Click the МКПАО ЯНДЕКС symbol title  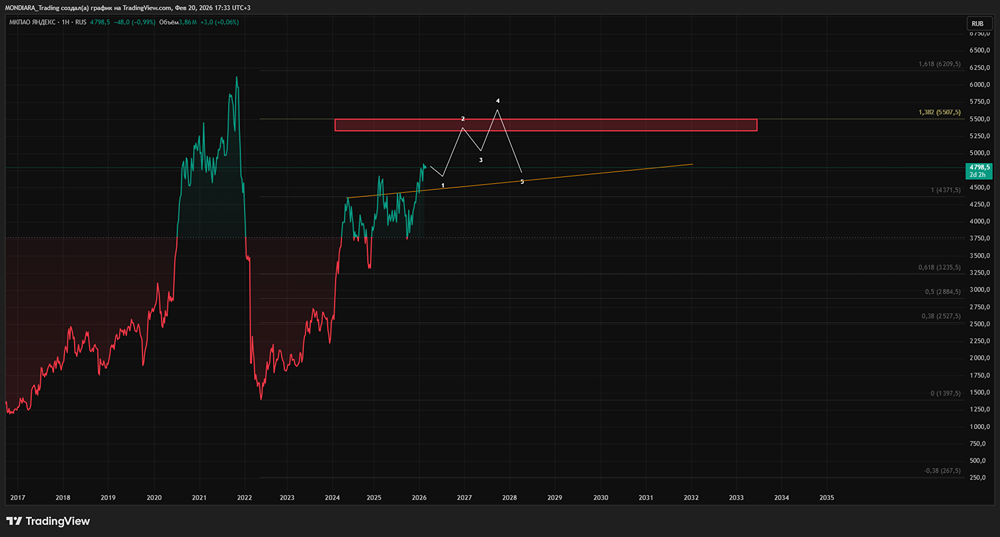tap(34, 22)
